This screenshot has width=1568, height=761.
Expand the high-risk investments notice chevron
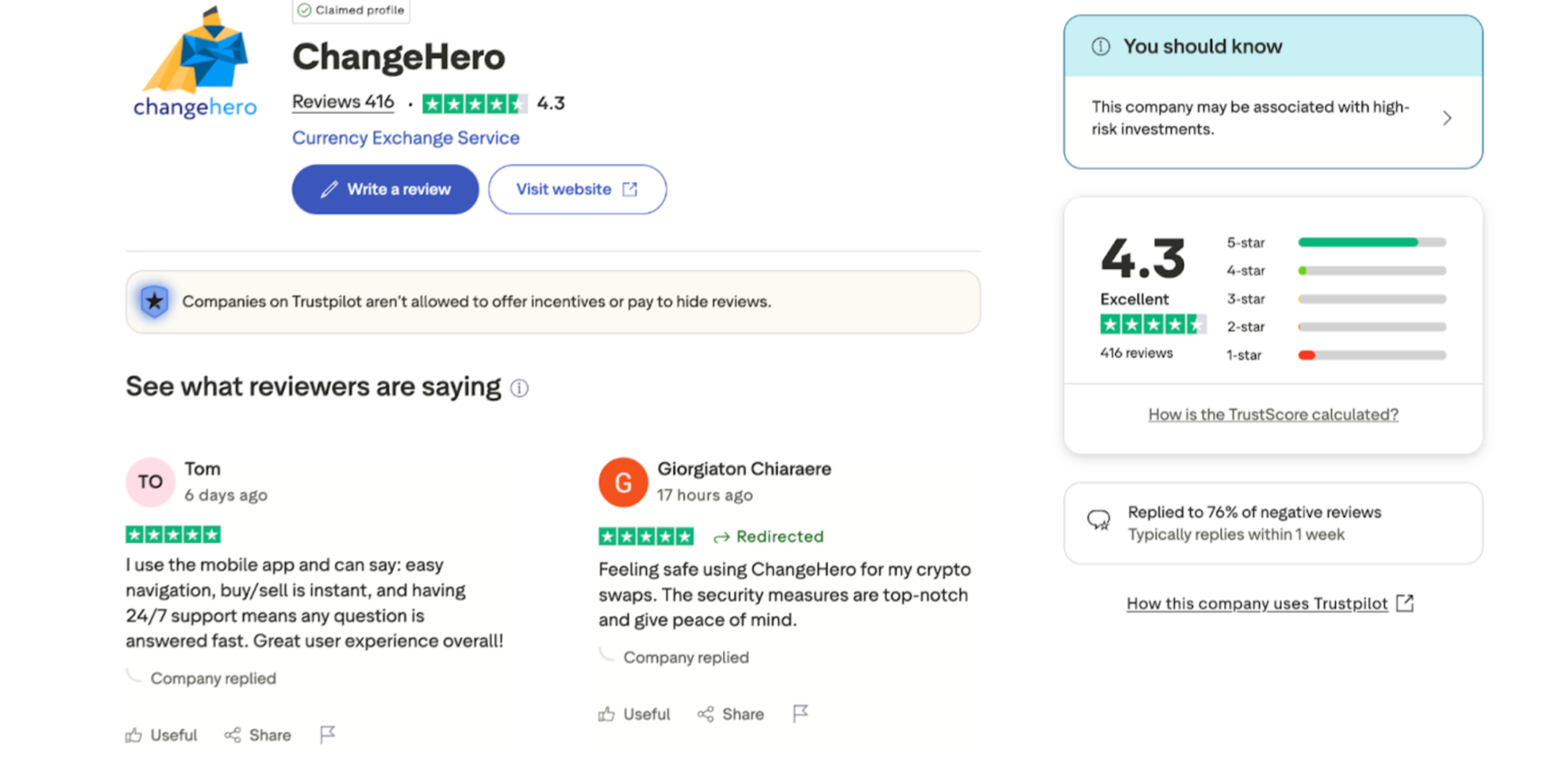click(1447, 119)
